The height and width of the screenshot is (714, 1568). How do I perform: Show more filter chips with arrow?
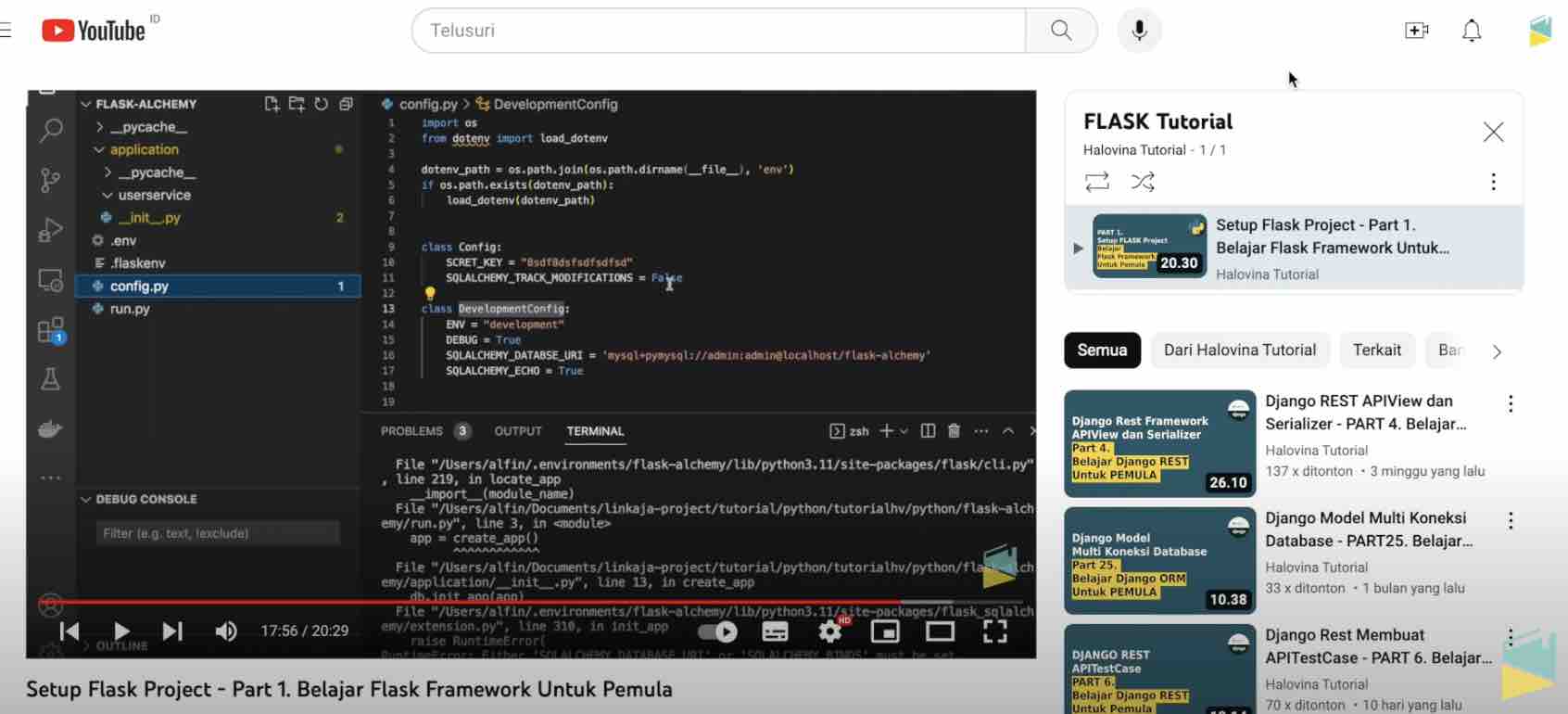1497,351
